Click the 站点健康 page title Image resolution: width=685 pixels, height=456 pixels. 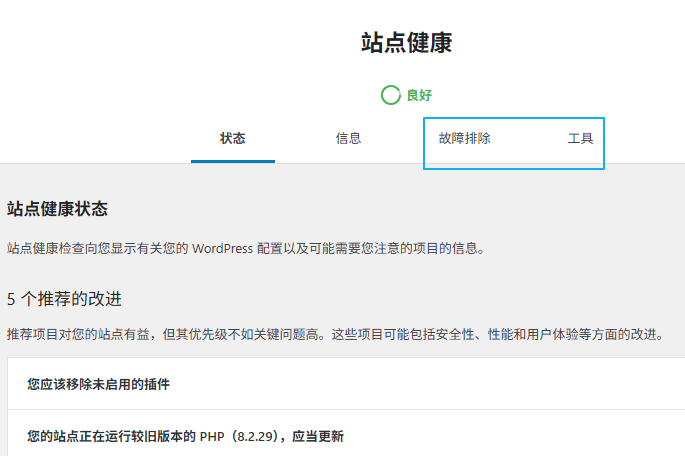coord(406,43)
